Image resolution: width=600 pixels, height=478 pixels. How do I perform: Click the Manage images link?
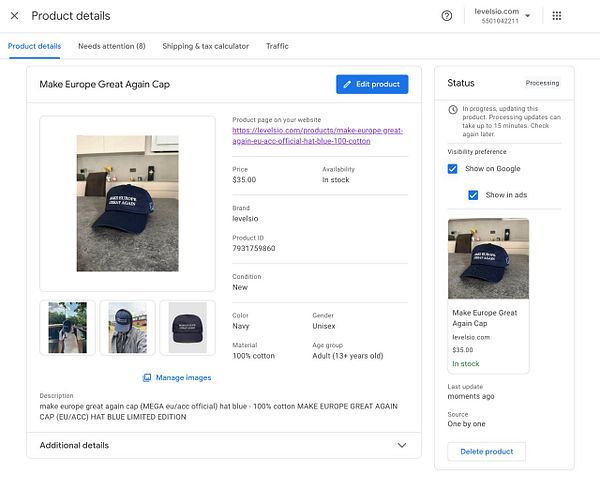tap(183, 378)
